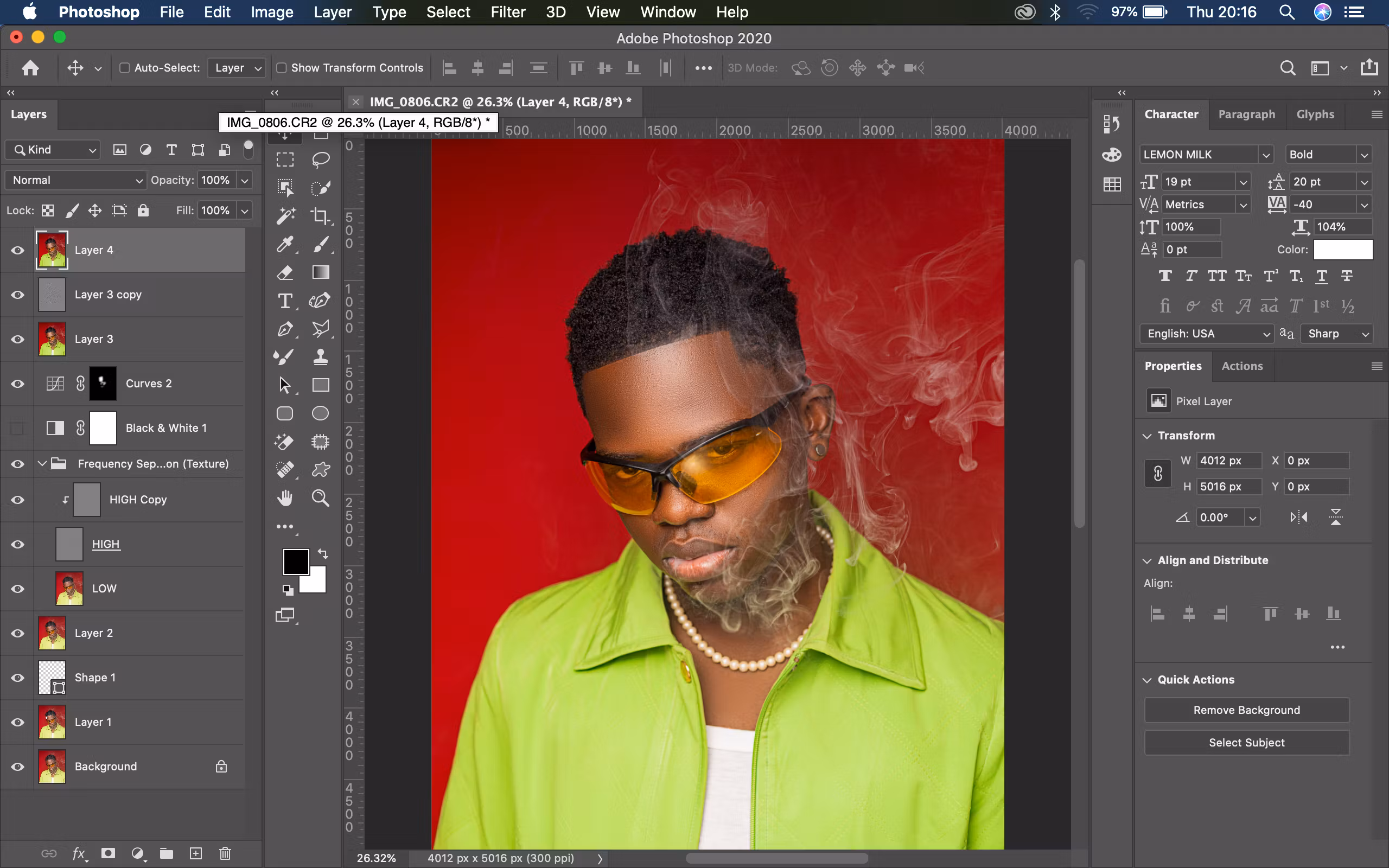Enable the Auto-Select checkbox
This screenshot has height=868, width=1389.
tap(124, 68)
